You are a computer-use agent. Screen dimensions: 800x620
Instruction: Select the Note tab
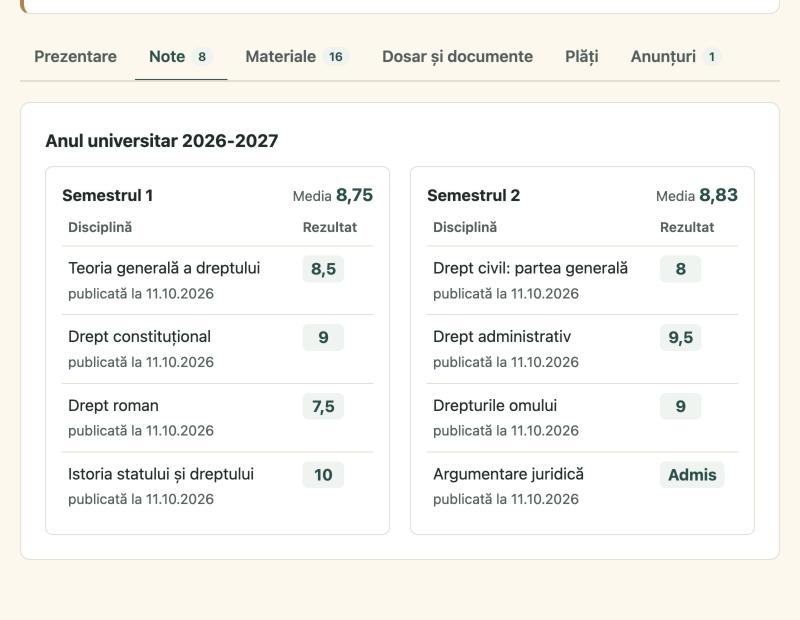tap(181, 57)
